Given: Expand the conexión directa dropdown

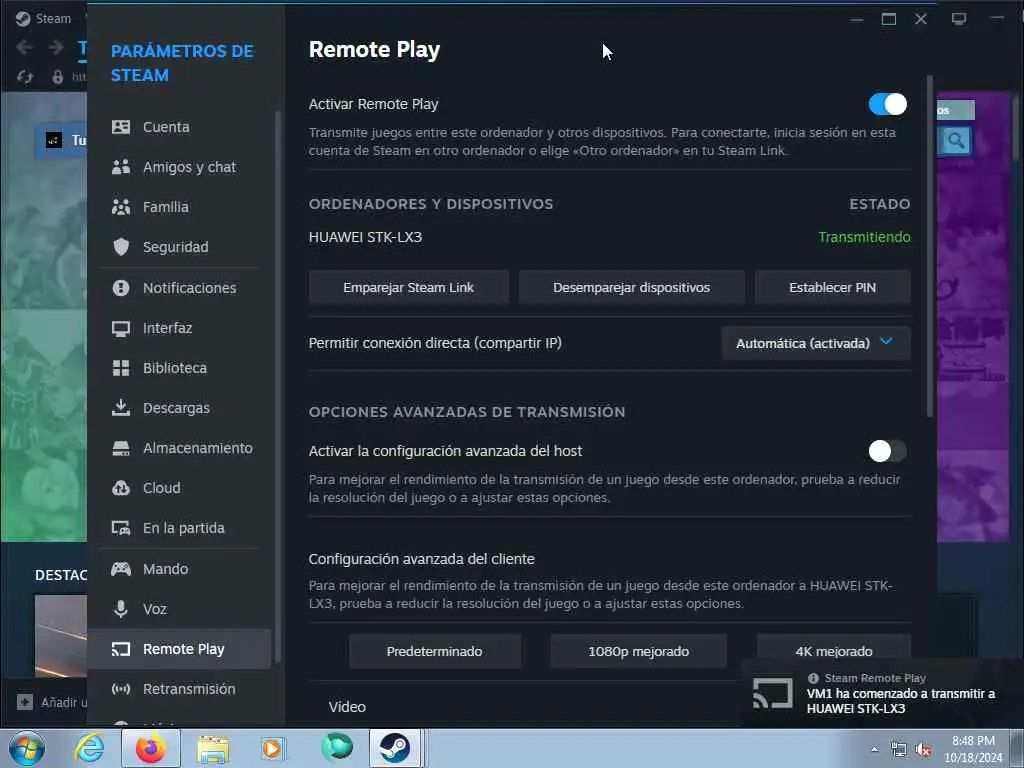Looking at the screenshot, I should (816, 344).
